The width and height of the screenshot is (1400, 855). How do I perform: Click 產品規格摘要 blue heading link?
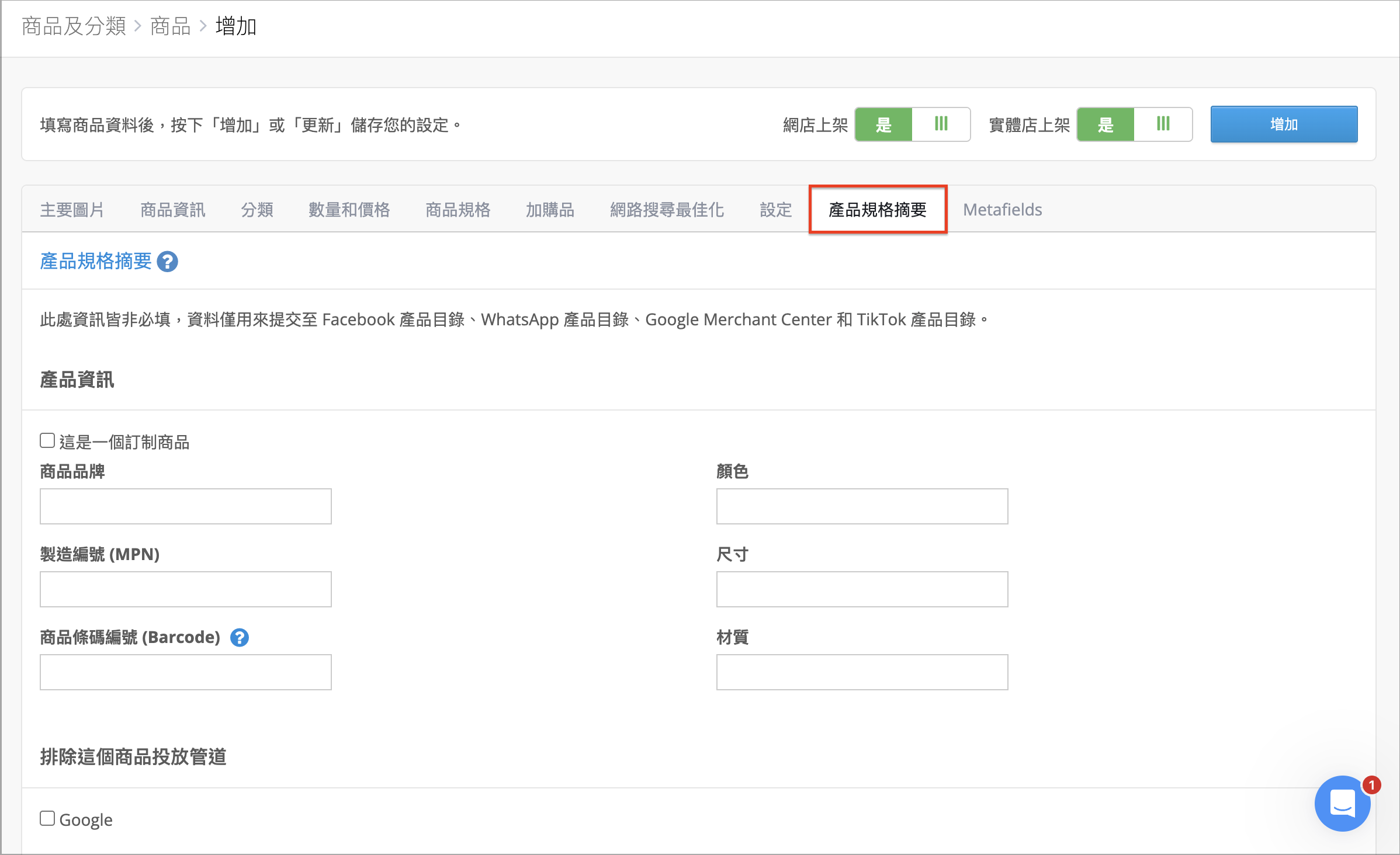(96, 261)
